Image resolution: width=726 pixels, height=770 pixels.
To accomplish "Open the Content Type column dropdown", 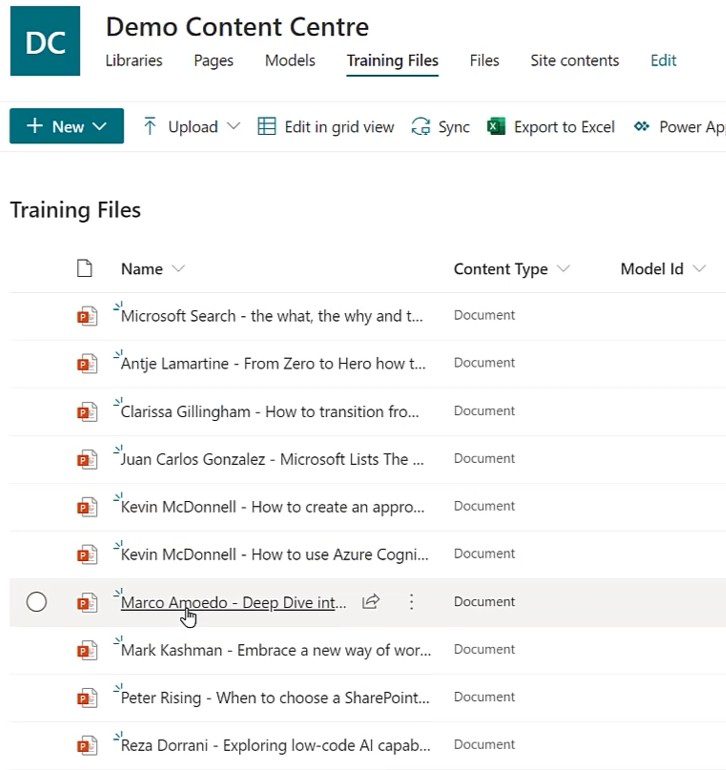I will pyautogui.click(x=563, y=269).
